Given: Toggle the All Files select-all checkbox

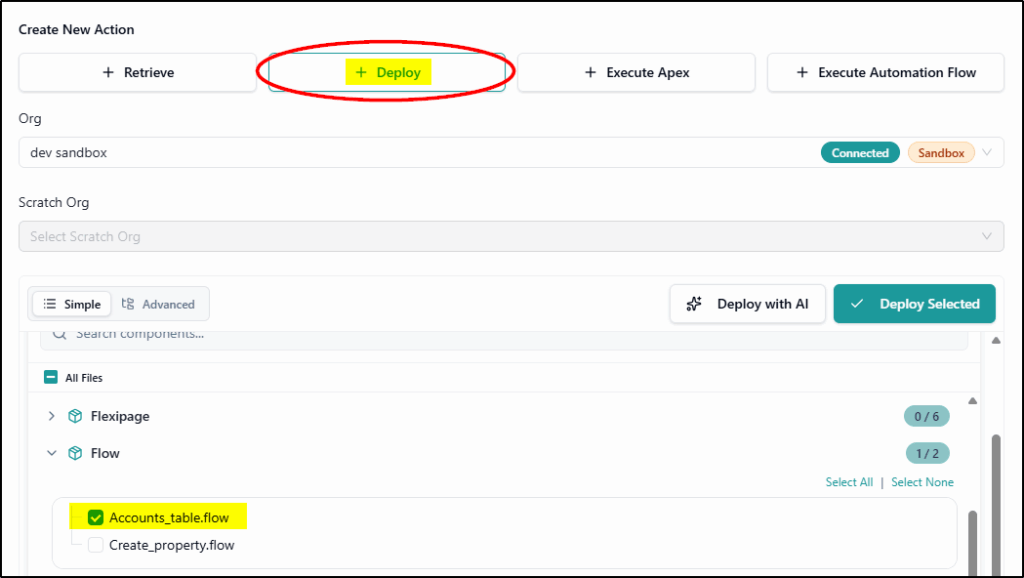Looking at the screenshot, I should 51,378.
